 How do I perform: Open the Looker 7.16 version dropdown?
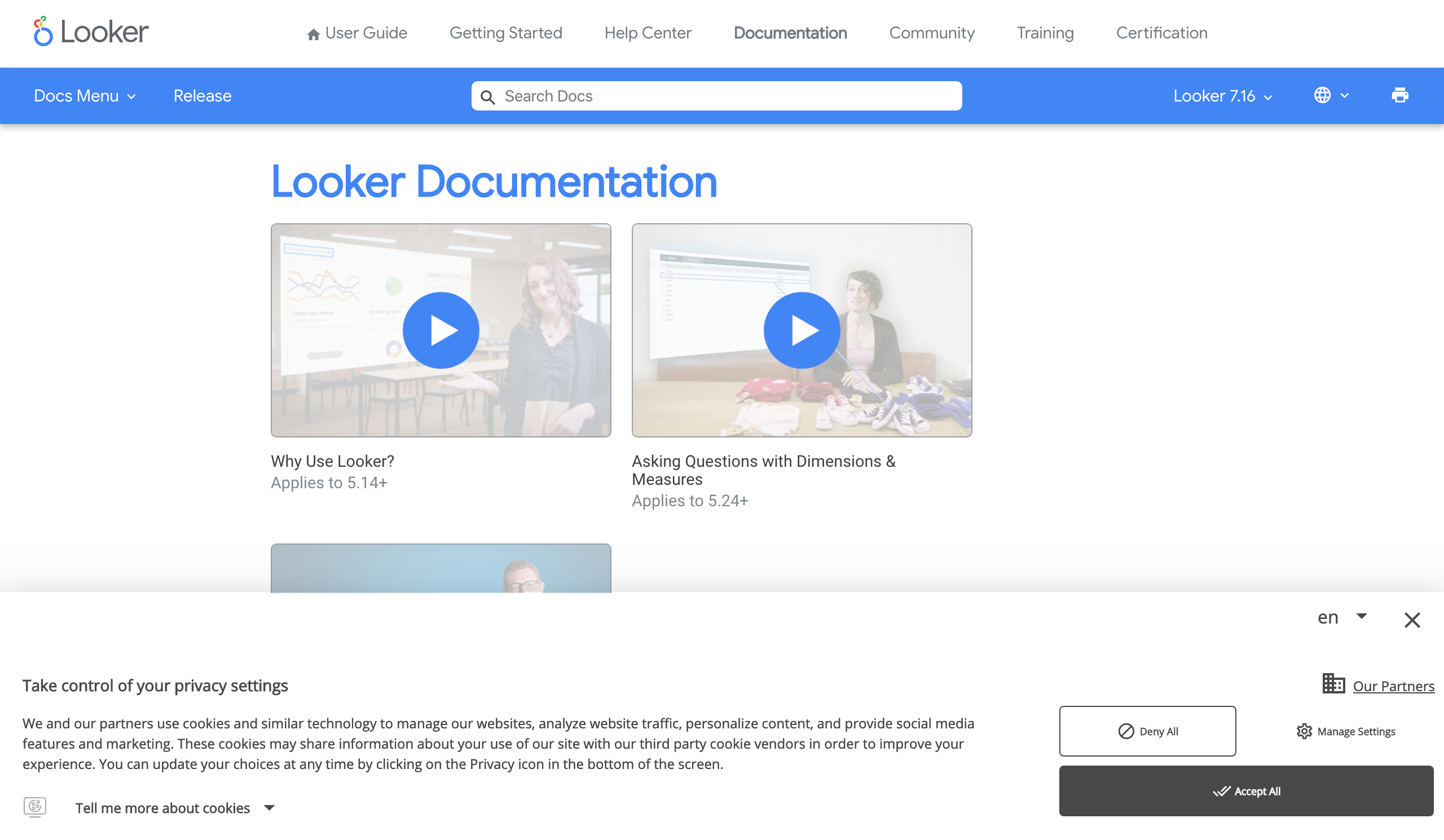[1222, 96]
